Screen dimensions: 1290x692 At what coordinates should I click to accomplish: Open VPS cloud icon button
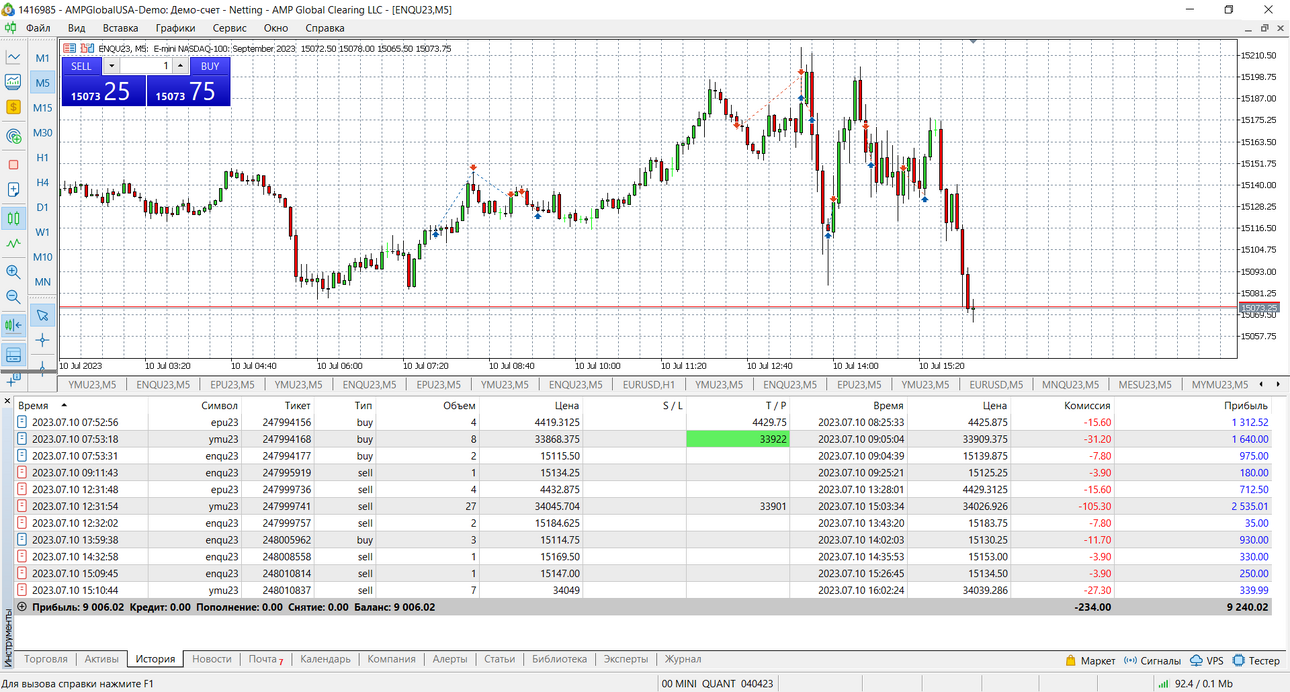click(1207, 660)
